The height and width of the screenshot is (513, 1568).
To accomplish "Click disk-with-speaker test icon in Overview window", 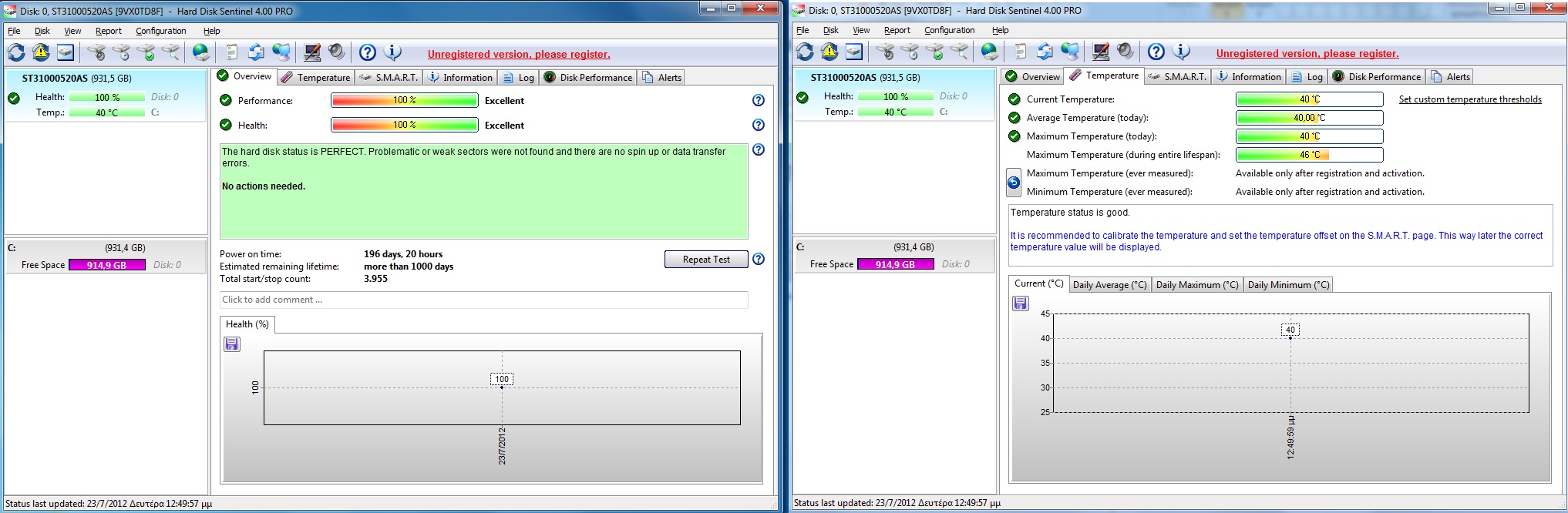I will tap(96, 52).
